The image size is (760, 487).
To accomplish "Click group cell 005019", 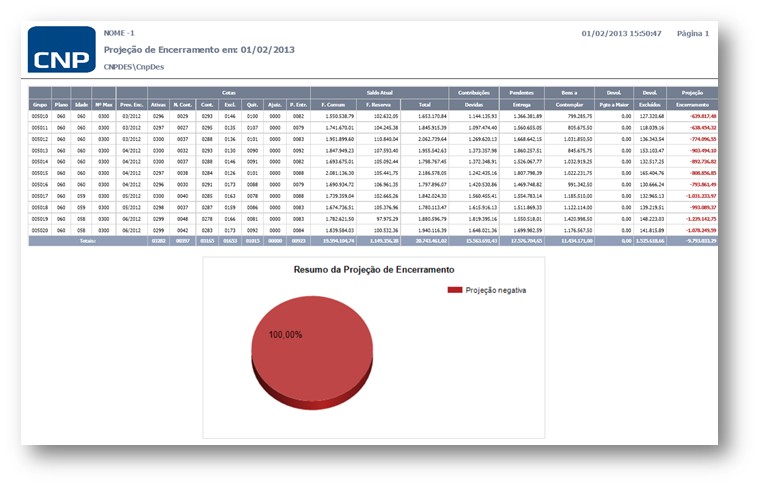I will pos(40,219).
